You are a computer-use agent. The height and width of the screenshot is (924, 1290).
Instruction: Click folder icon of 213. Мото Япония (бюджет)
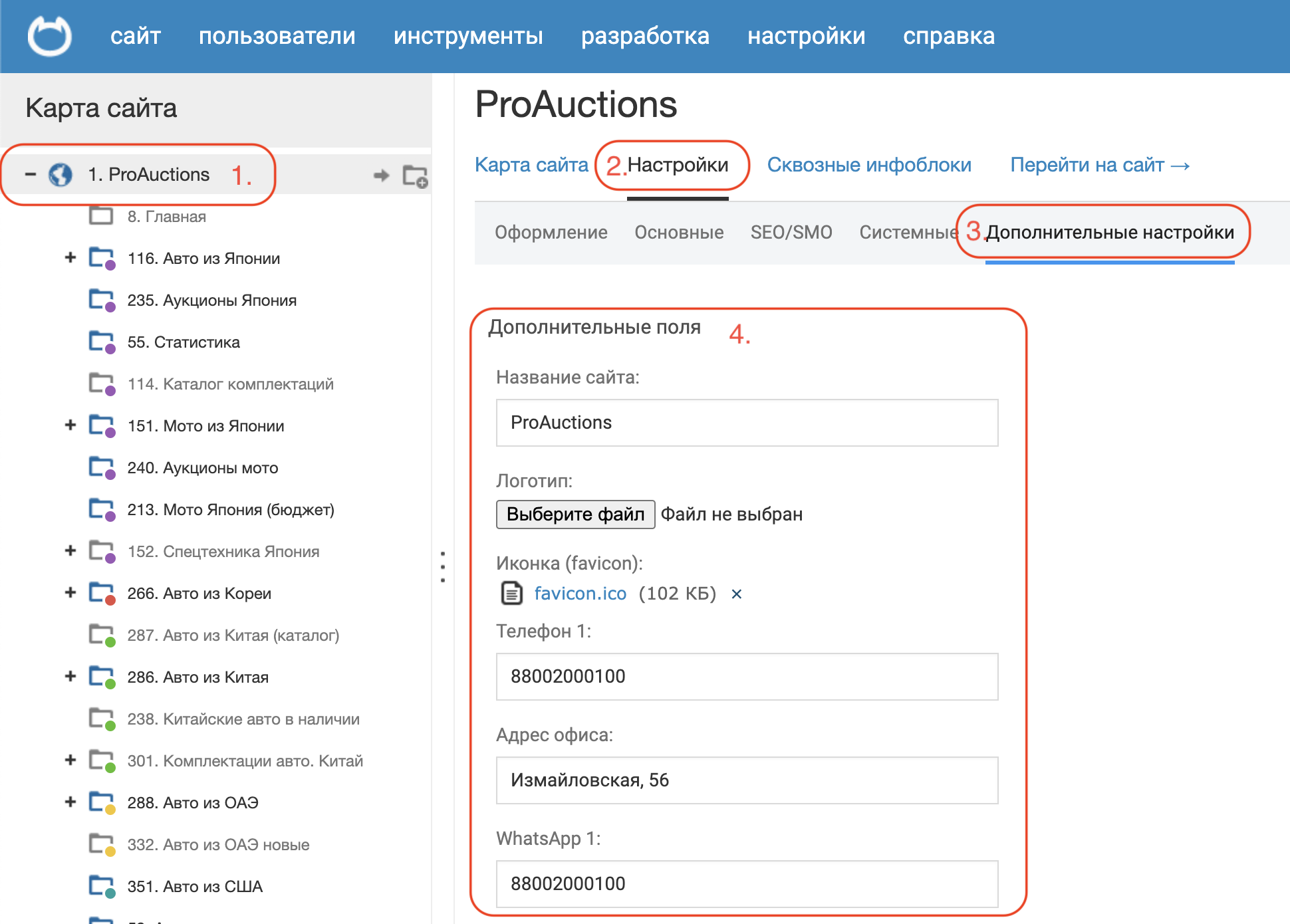pos(102,509)
